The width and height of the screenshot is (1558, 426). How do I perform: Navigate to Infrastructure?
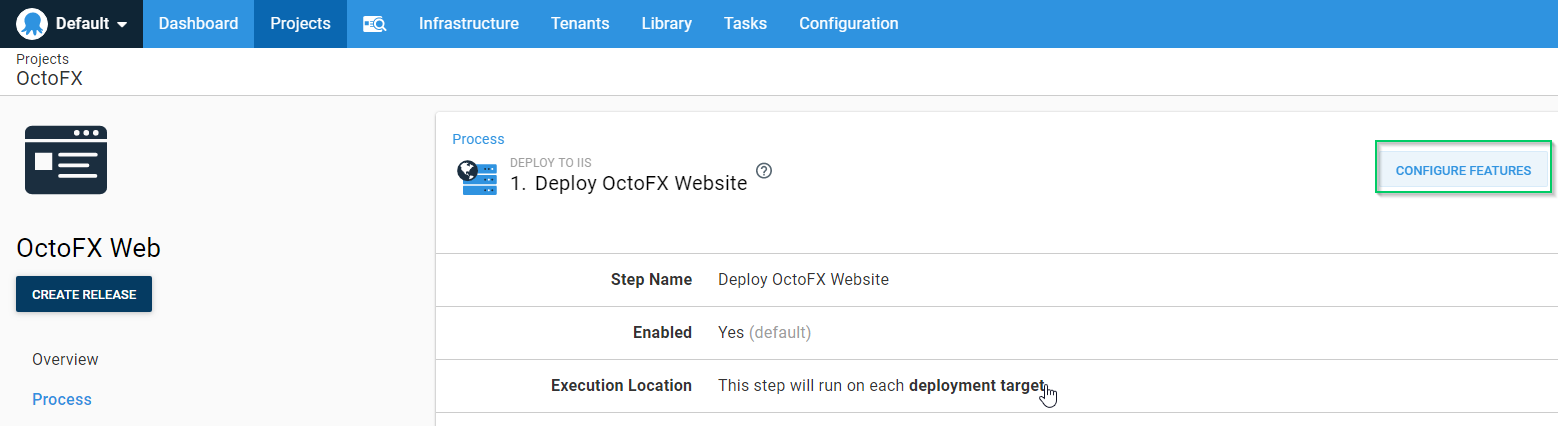tap(468, 24)
